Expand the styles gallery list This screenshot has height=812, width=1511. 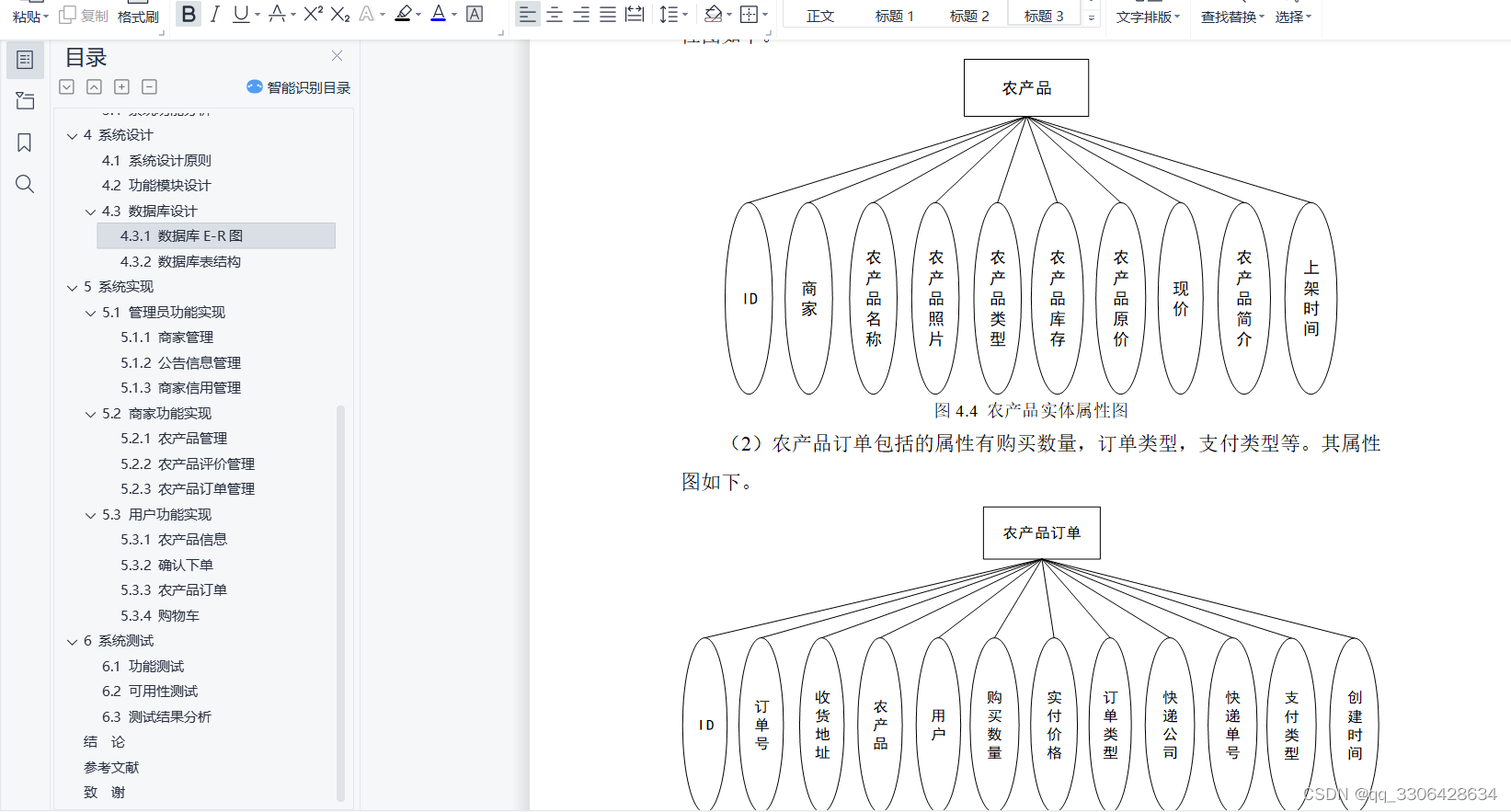point(1092,17)
